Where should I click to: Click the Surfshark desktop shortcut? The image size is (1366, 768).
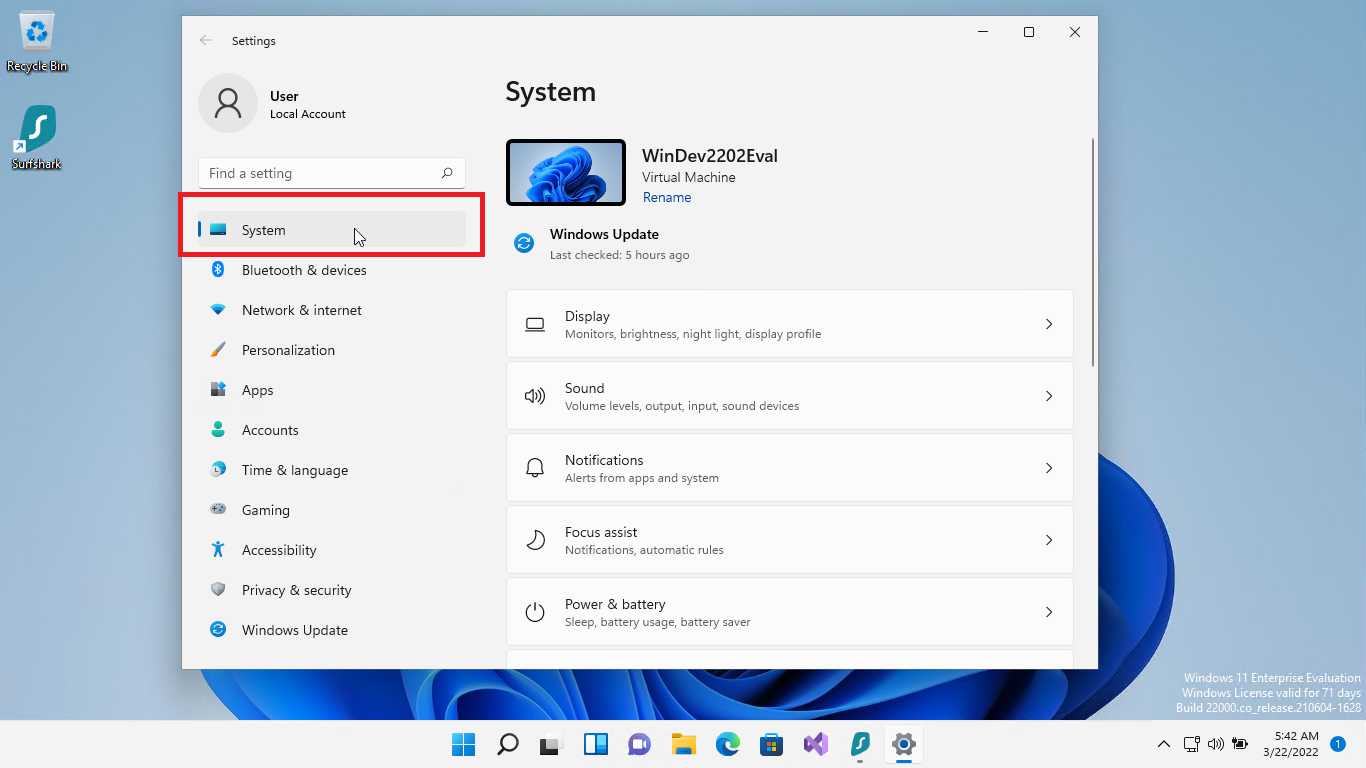point(37,137)
